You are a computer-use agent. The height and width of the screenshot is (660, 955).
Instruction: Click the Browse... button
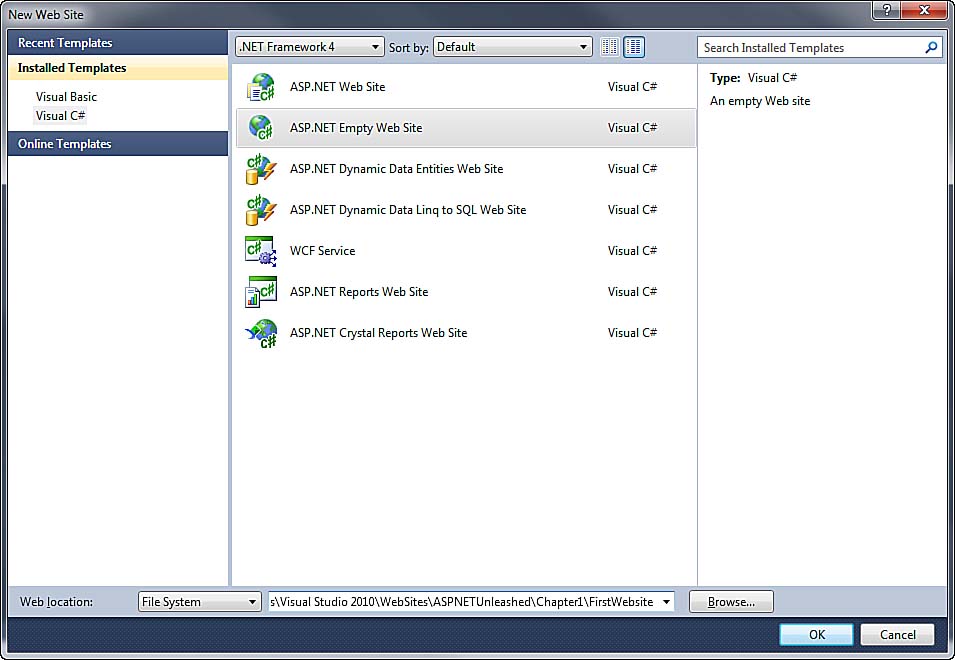pyautogui.click(x=731, y=602)
